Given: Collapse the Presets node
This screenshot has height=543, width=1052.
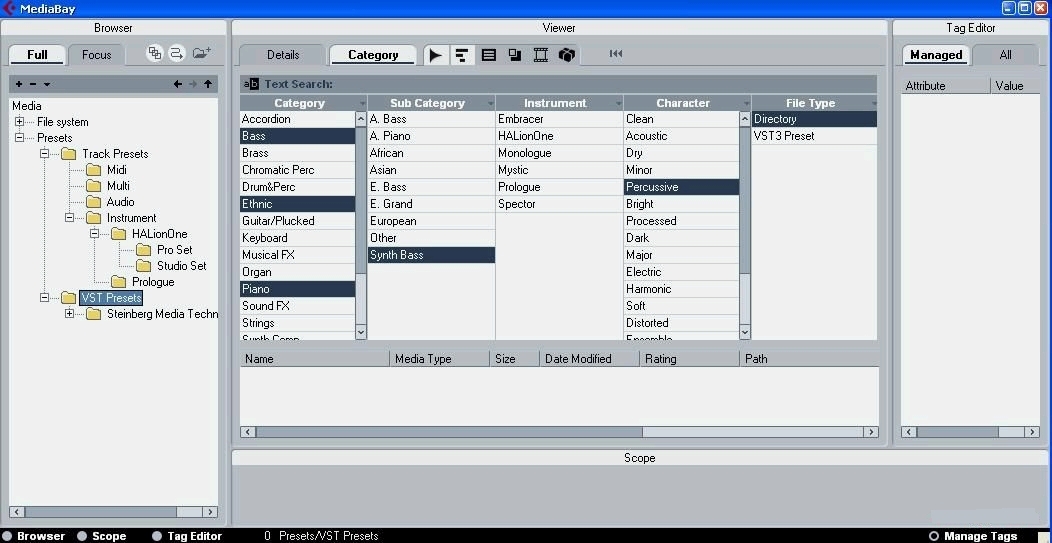Looking at the screenshot, I should click(x=19, y=138).
